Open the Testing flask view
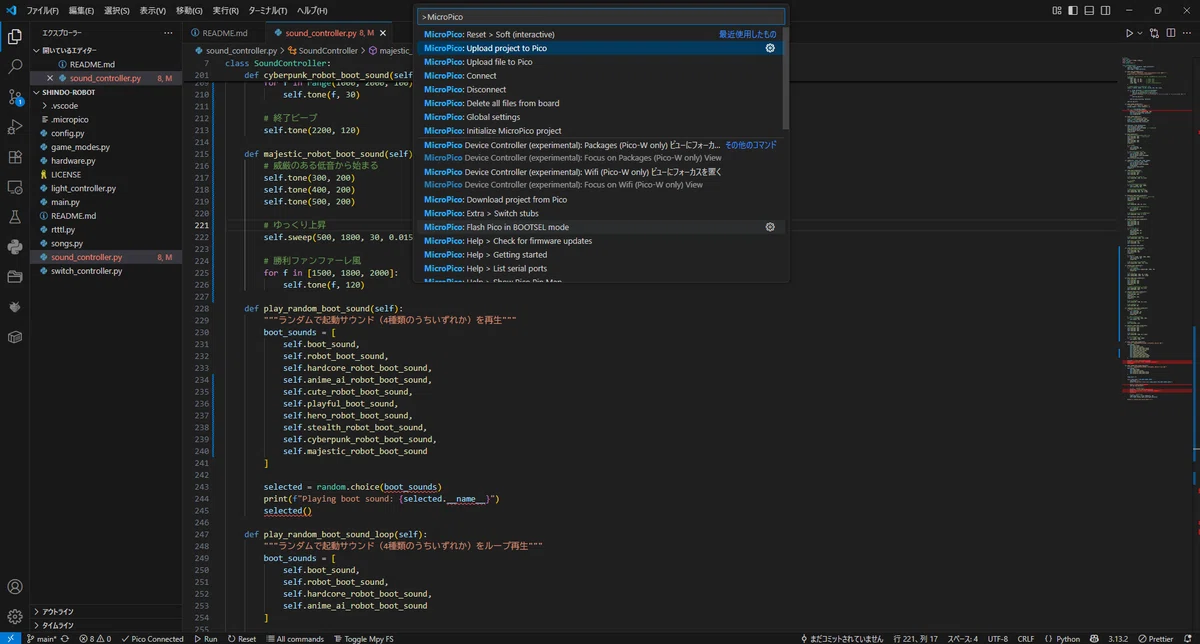Viewport: 1200px width, 644px height. coord(15,217)
